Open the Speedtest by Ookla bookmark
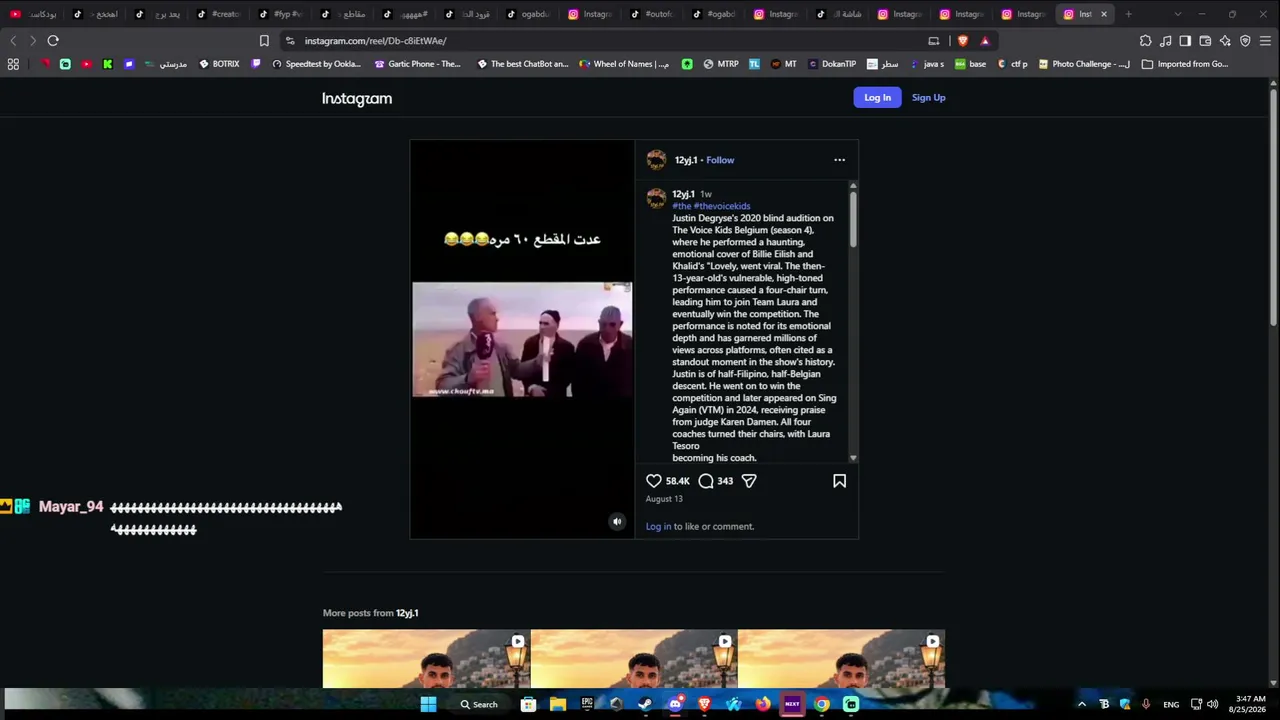1280x720 pixels. click(x=316, y=64)
